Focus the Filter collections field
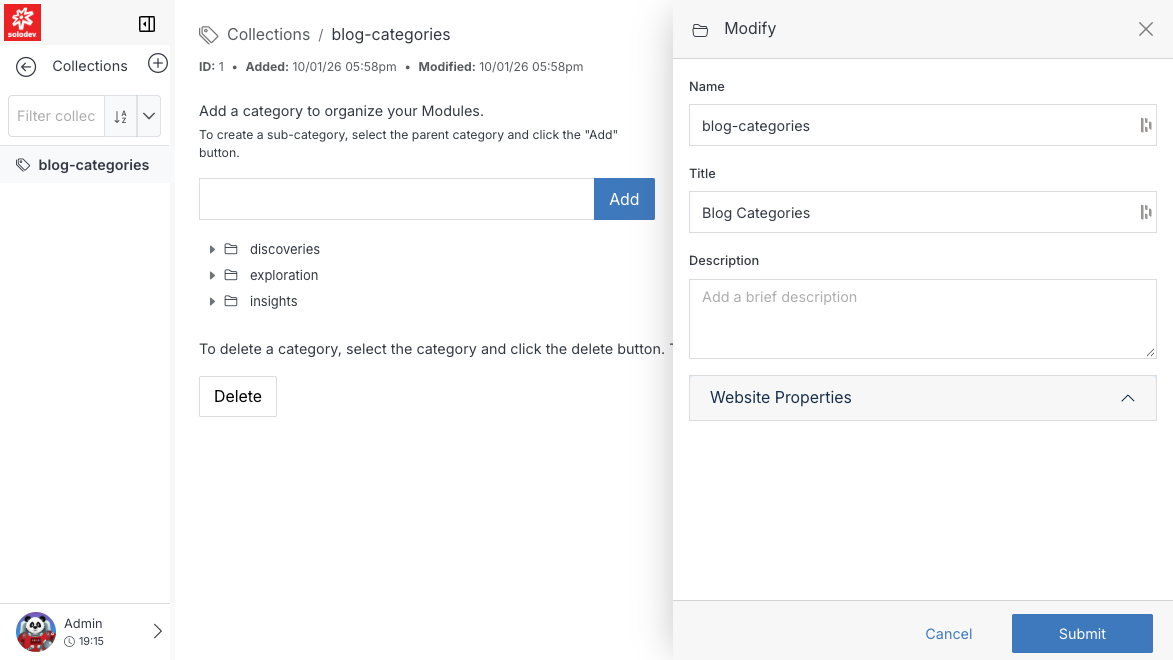1173x660 pixels. click(56, 116)
